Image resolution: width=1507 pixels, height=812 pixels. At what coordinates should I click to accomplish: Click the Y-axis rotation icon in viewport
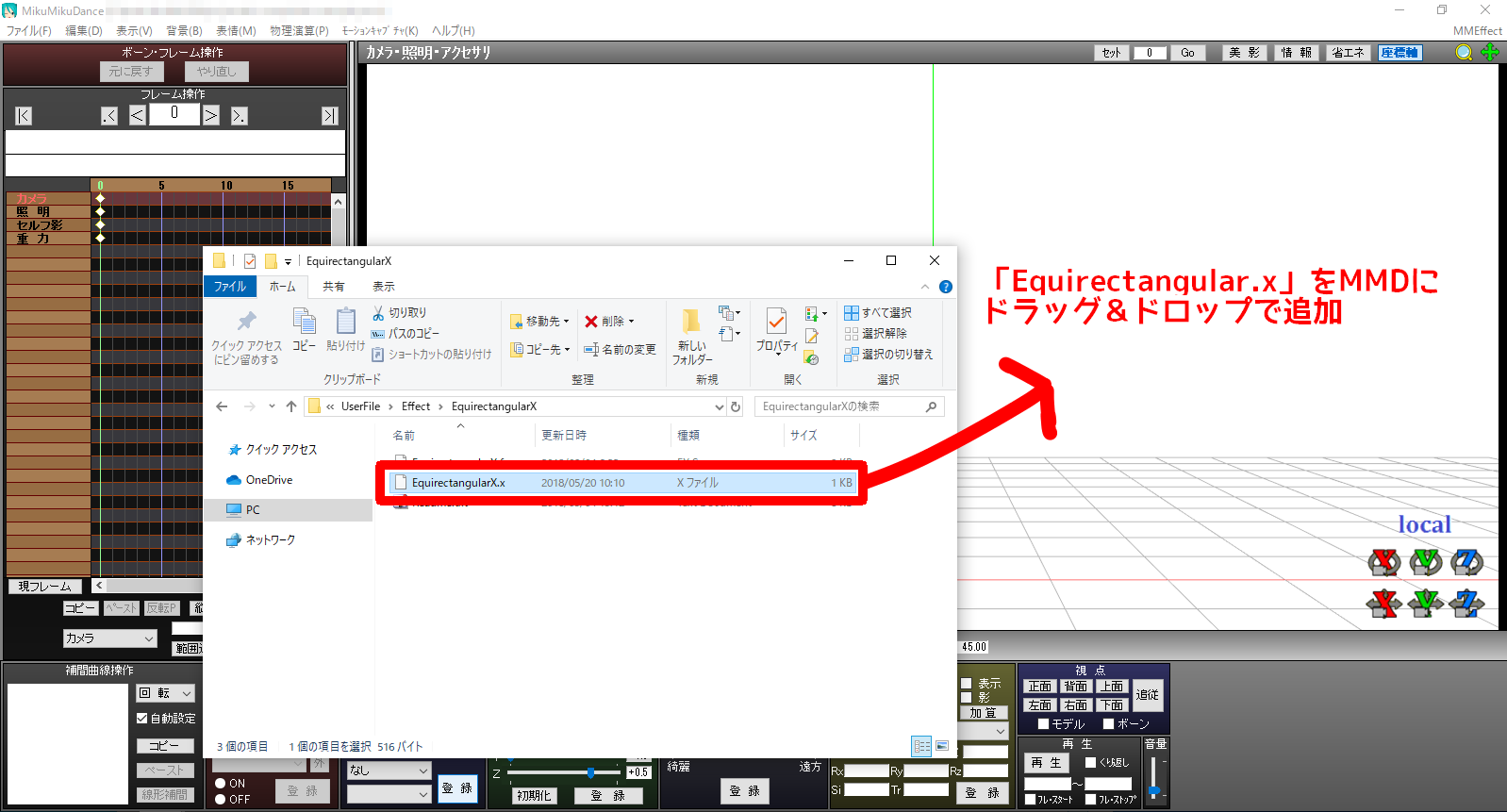point(1426,563)
